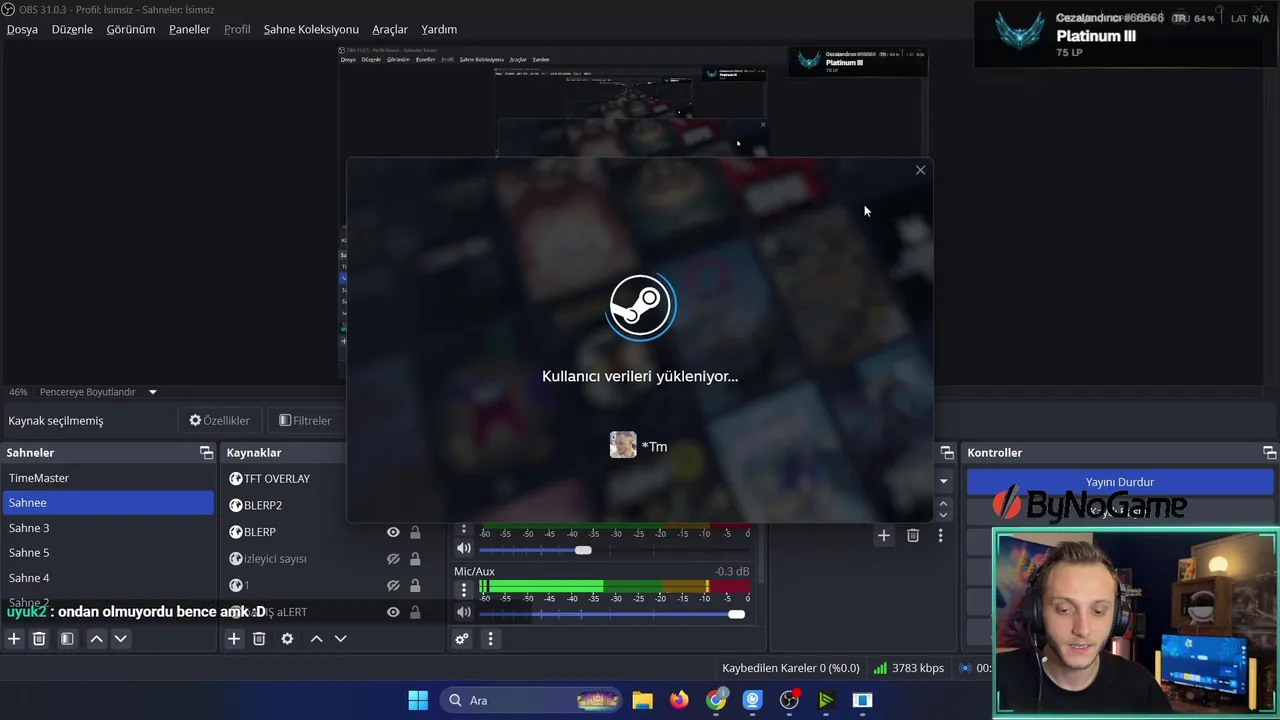Image resolution: width=1280 pixels, height=720 pixels.
Task: Add a new scene with the plus icon
Action: [x=14, y=638]
